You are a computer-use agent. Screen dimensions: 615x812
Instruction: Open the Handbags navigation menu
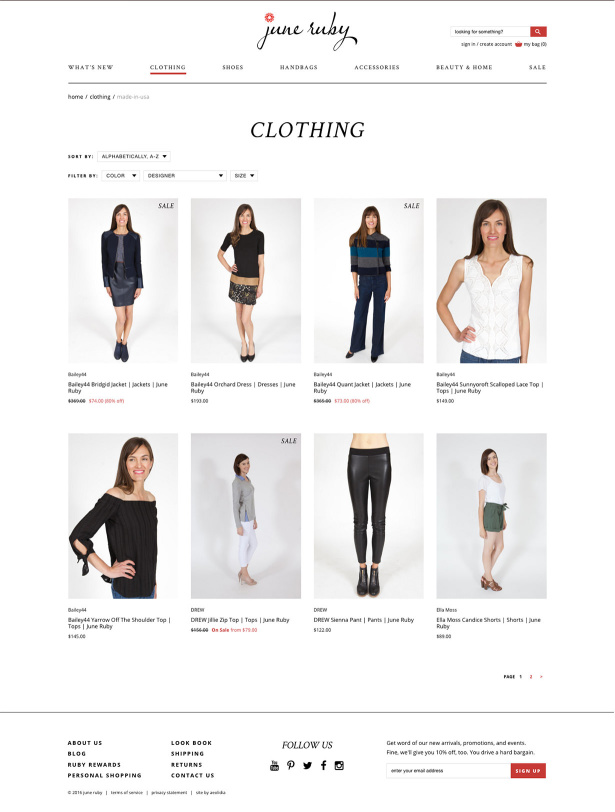tap(299, 67)
